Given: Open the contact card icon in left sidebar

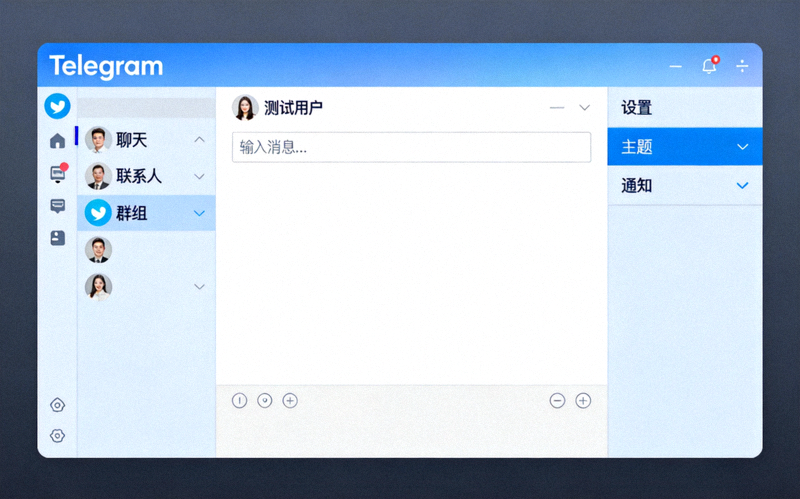Looking at the screenshot, I should pos(58,238).
